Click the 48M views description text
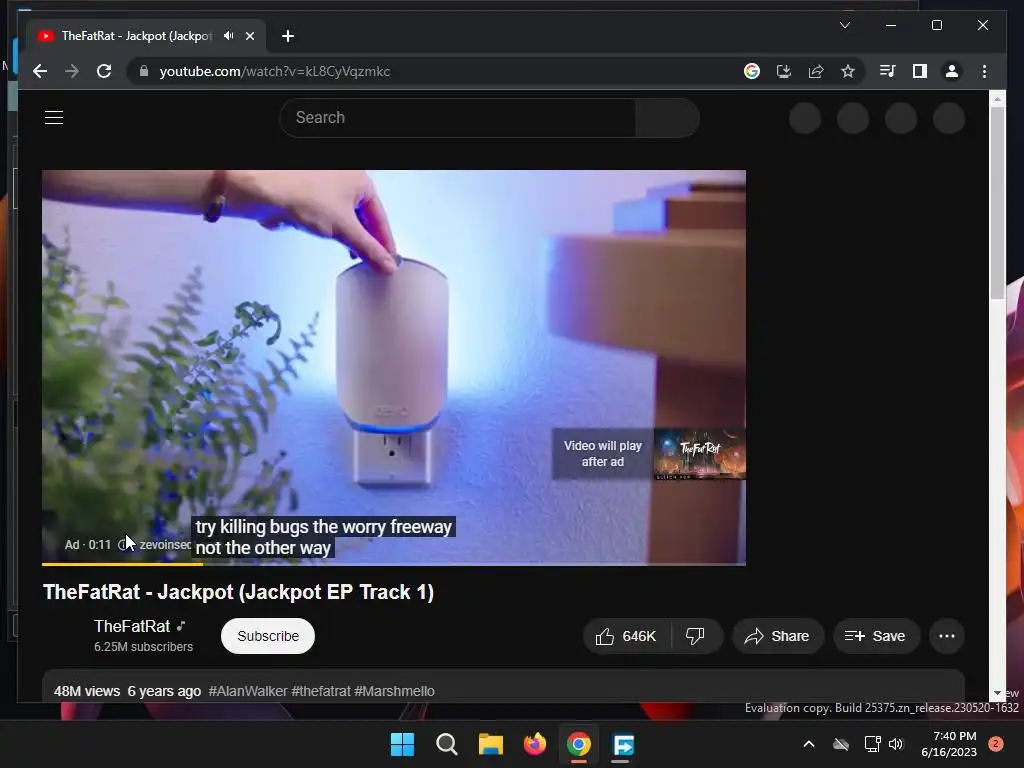Image resolution: width=1024 pixels, height=768 pixels. 87,691
